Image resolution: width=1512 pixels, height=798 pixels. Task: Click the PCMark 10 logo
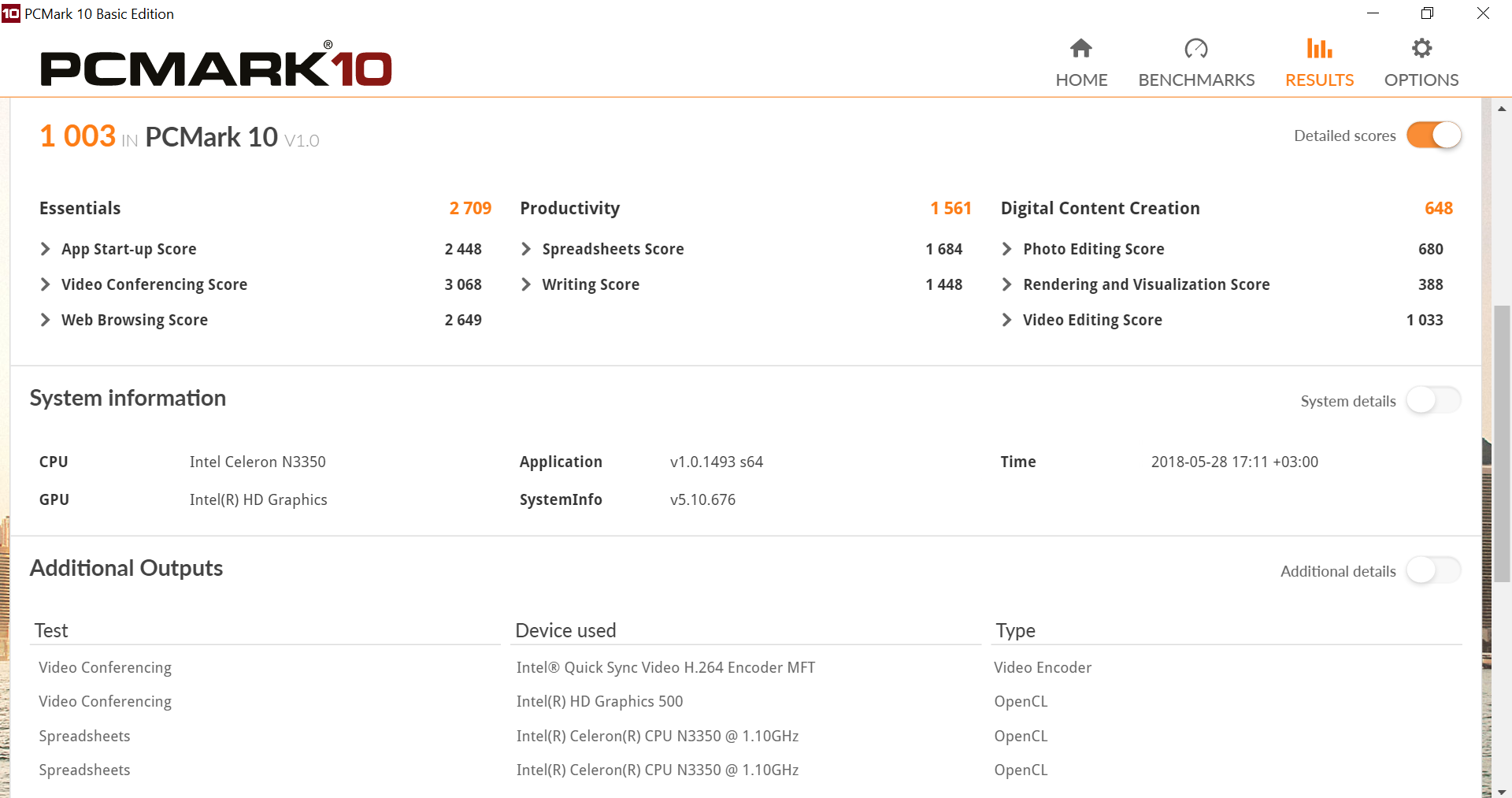tap(216, 65)
